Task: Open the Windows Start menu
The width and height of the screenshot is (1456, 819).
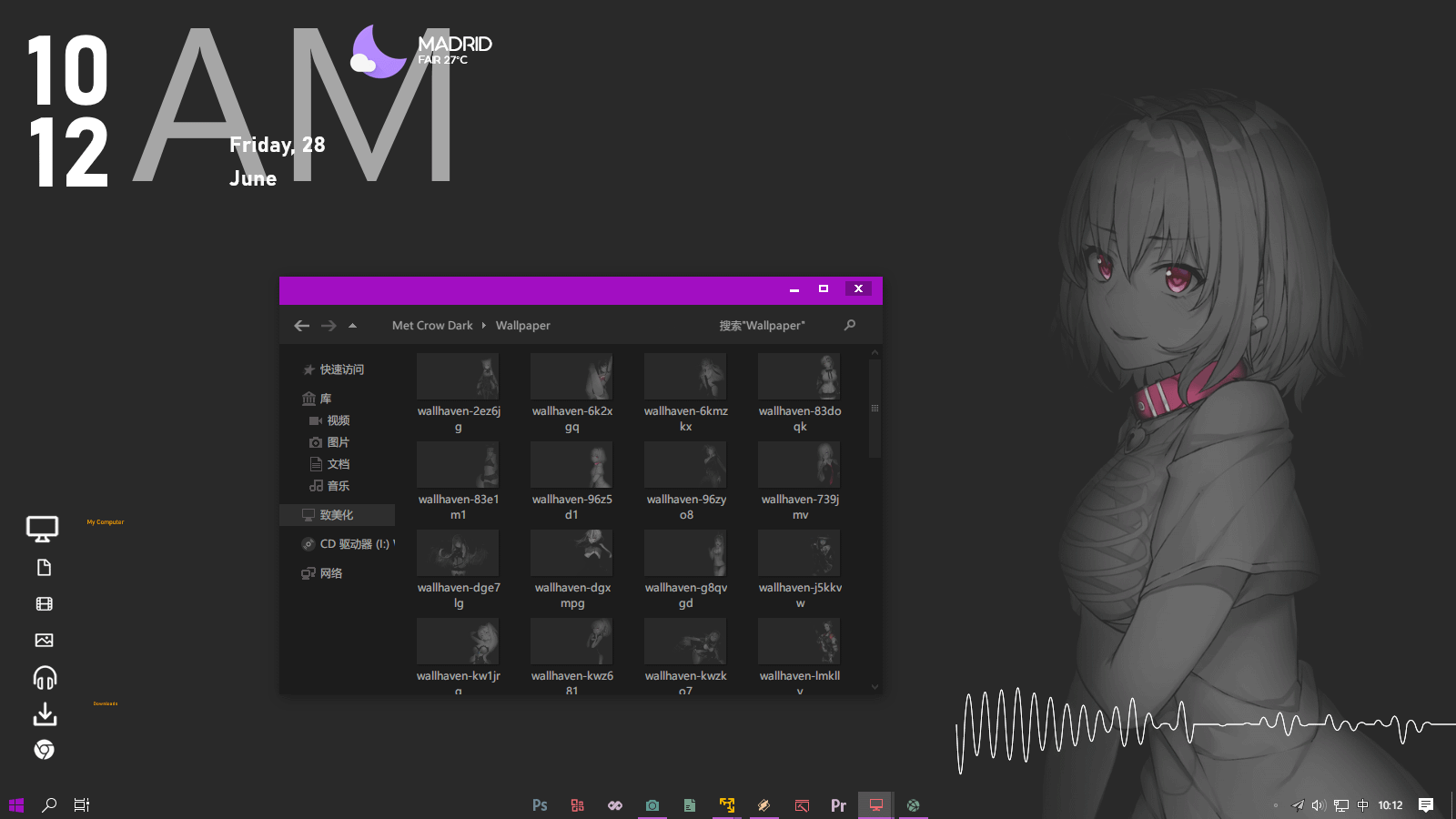Action: pyautogui.click(x=16, y=805)
